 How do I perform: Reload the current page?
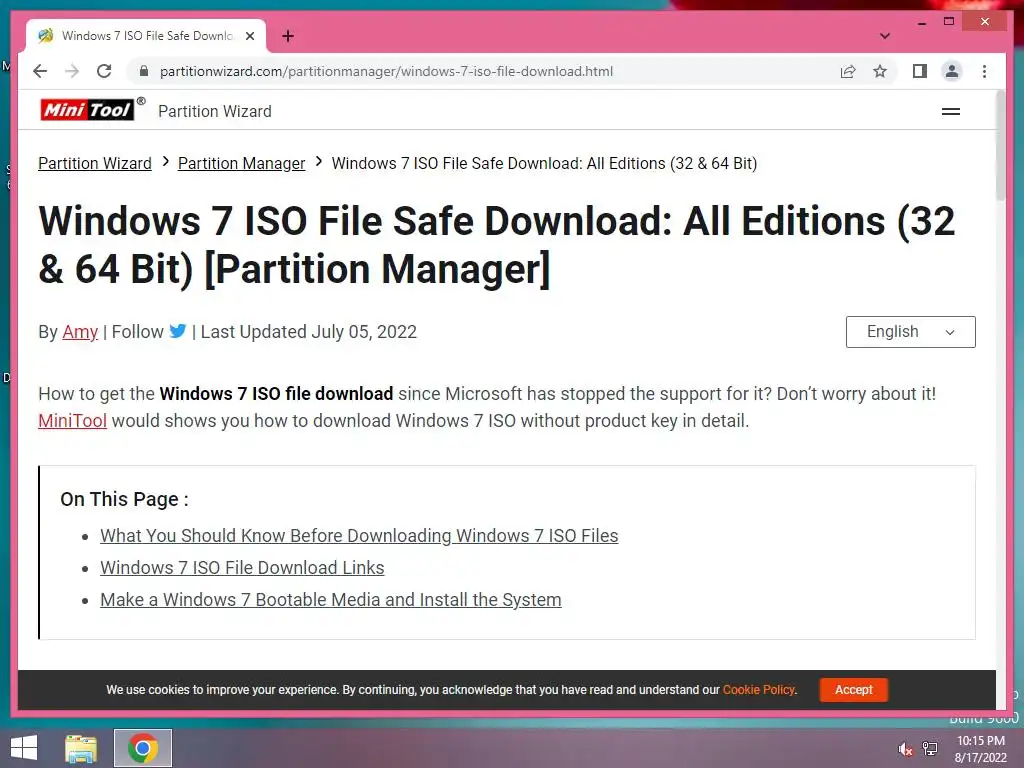pyautogui.click(x=104, y=71)
